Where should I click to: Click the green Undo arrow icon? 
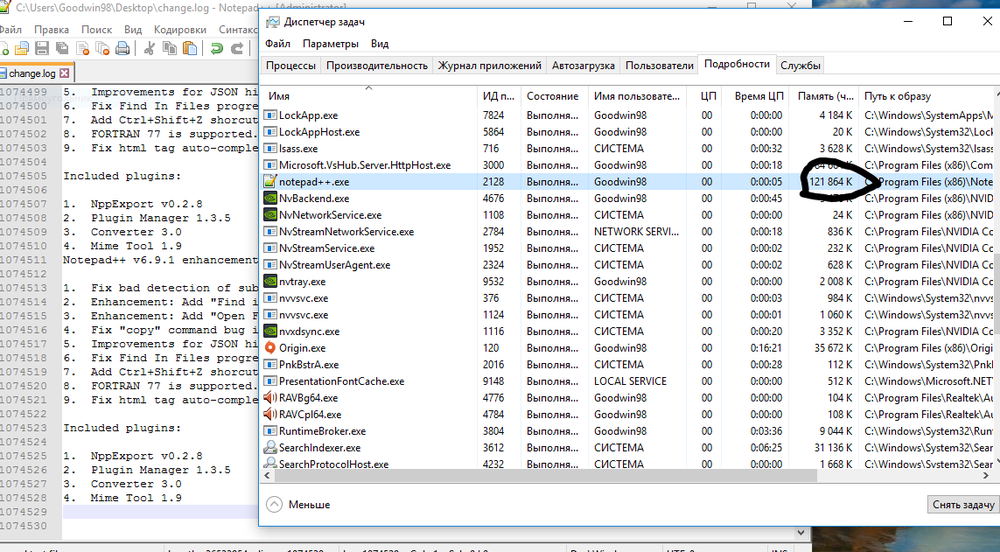[x=215, y=48]
